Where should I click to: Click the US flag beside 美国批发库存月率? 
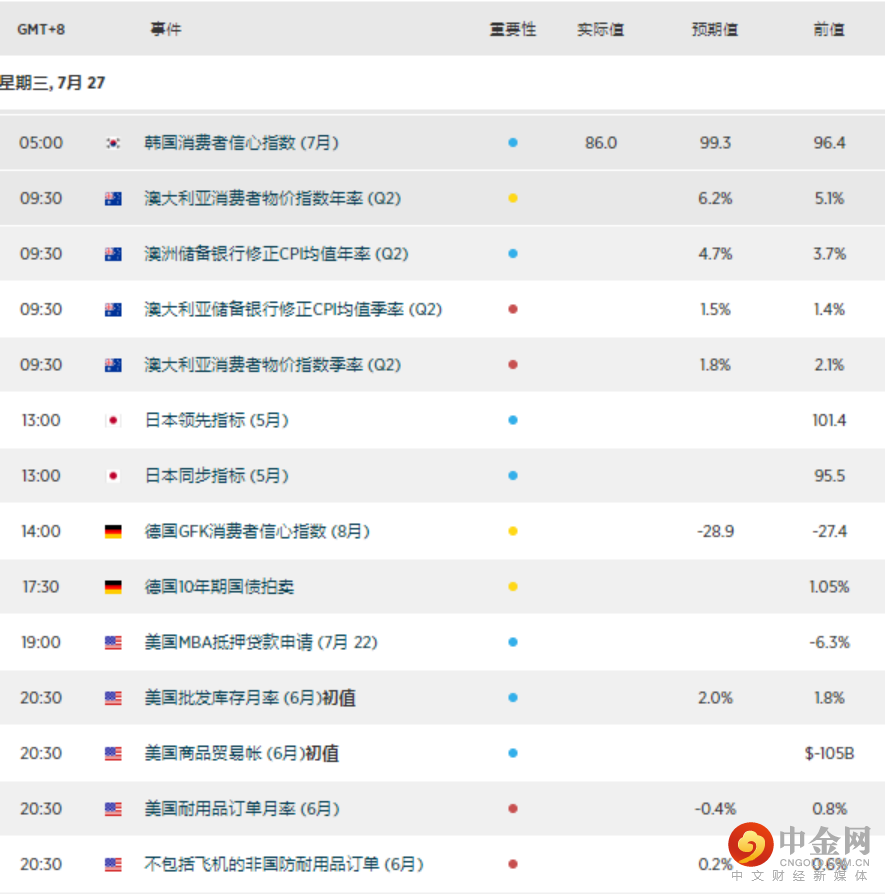(x=113, y=698)
